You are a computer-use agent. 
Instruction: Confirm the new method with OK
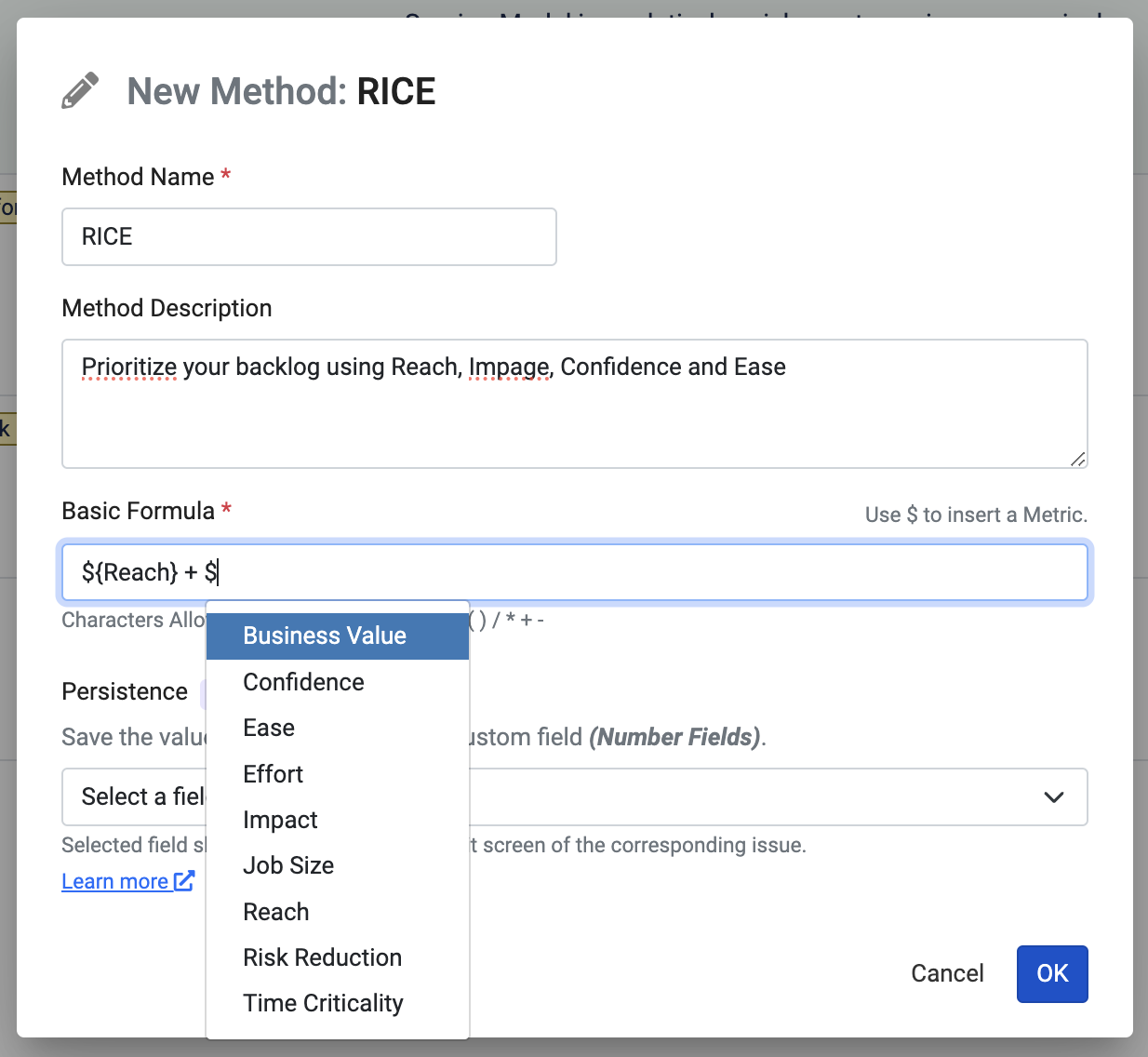coord(1051,974)
